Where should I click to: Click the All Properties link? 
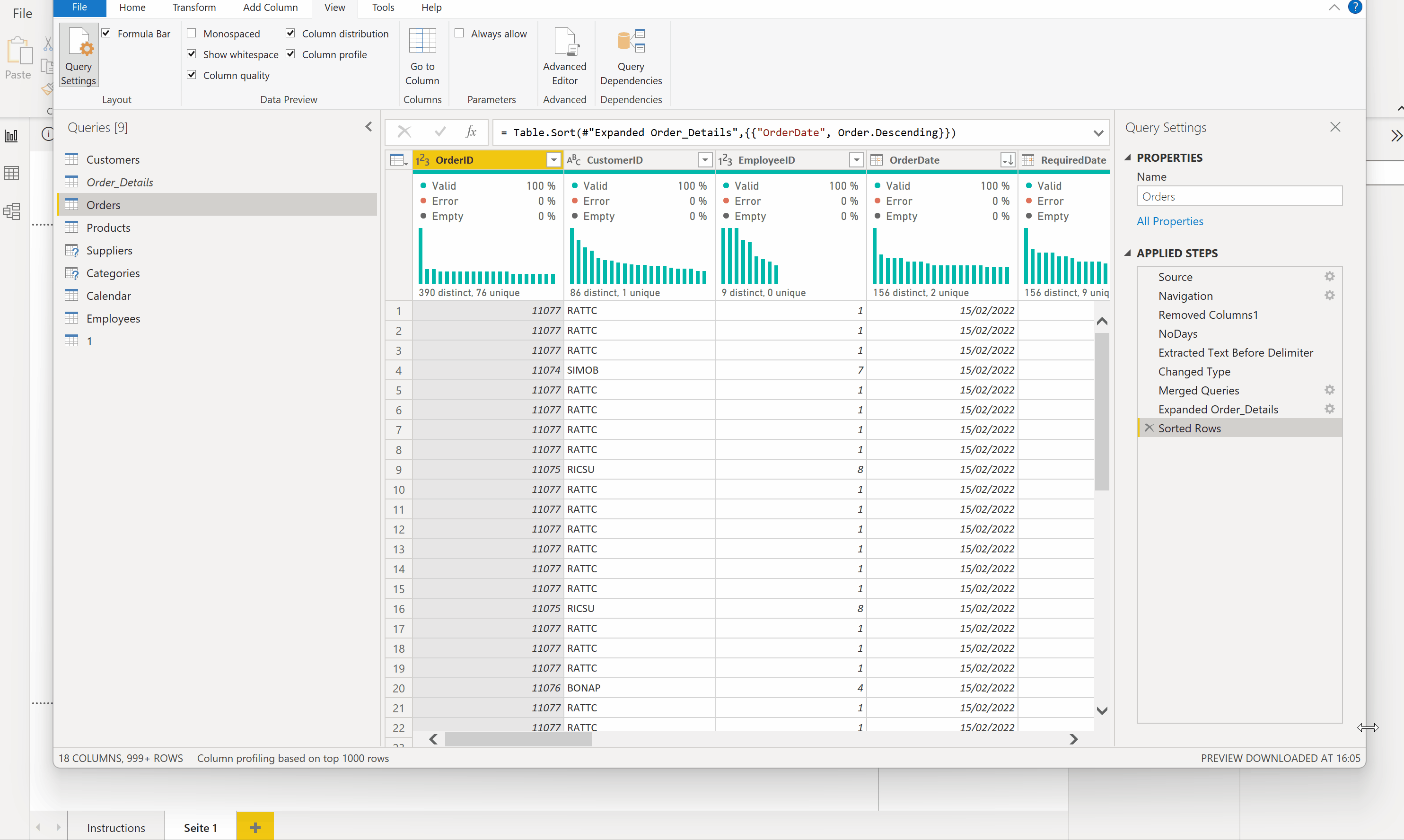[1170, 221]
